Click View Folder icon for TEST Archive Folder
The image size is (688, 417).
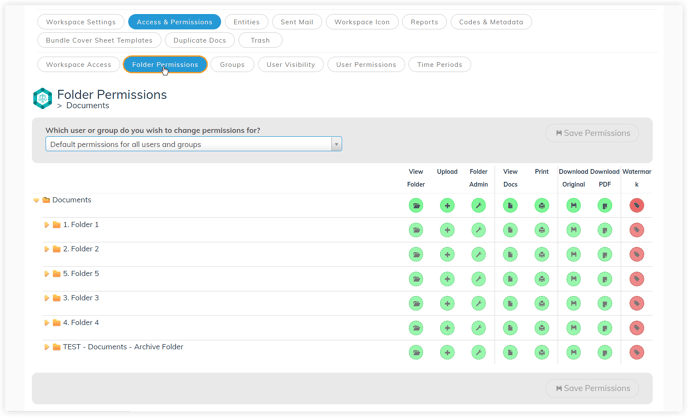(x=416, y=352)
